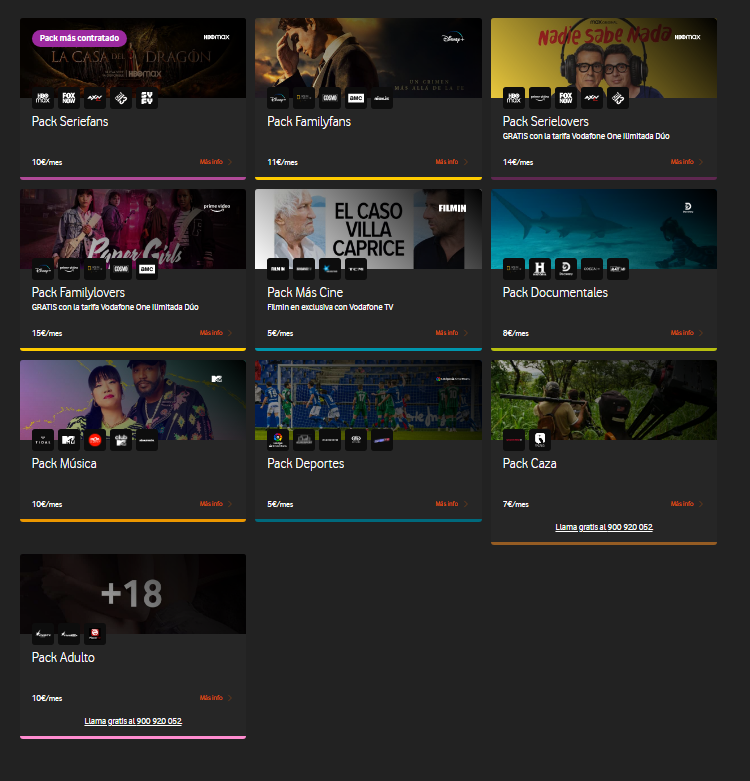Click Nadie Sabe Nada banner image
Viewport: 750px width, 781px height.
point(604,58)
